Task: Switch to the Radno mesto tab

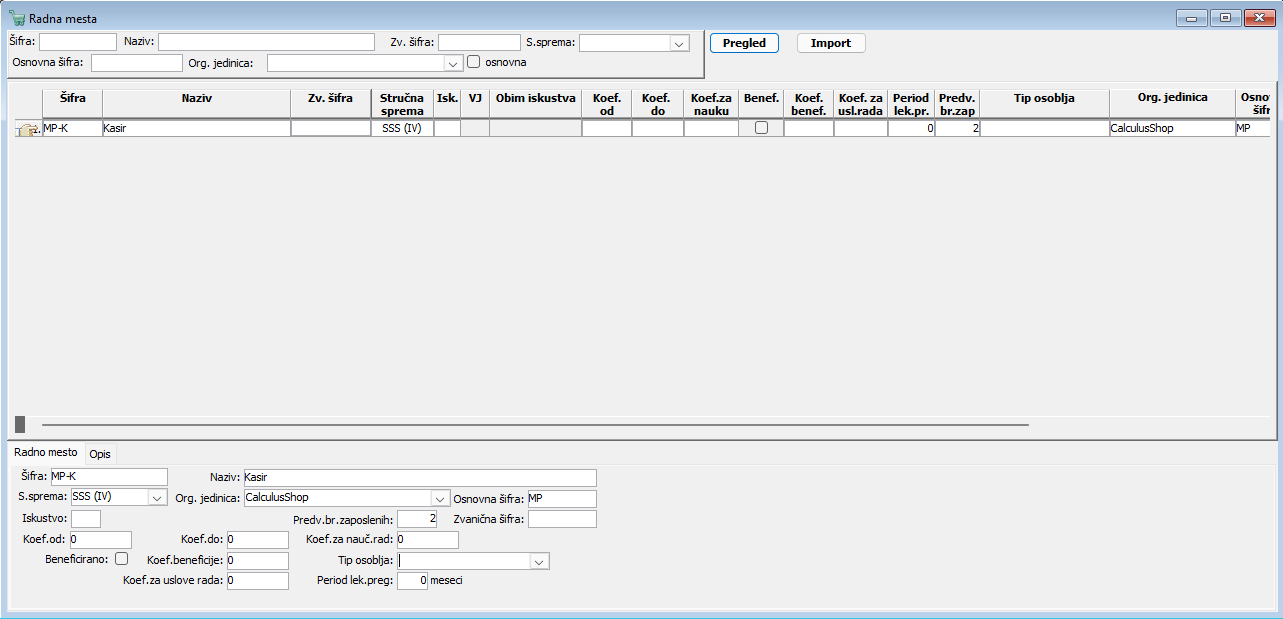Action: 46,453
